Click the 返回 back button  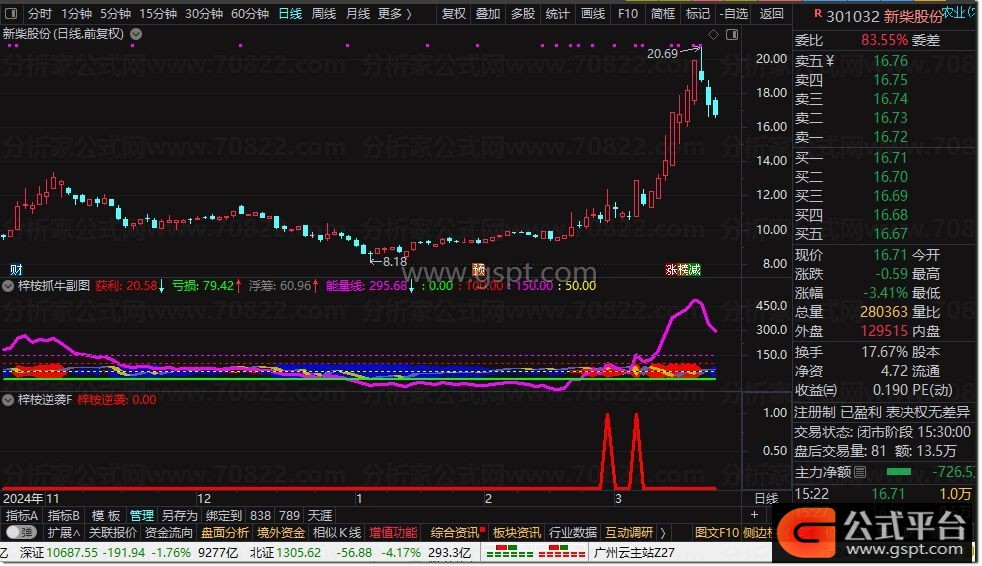[x=771, y=13]
